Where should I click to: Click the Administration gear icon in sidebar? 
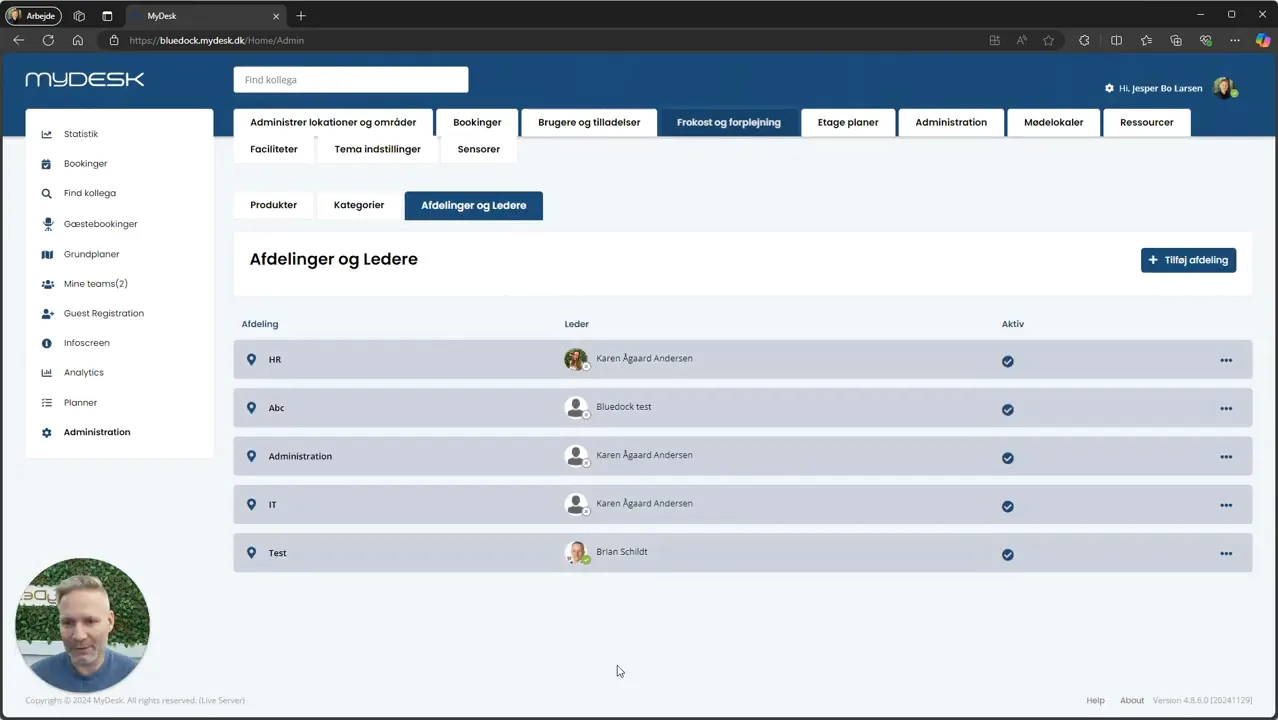(x=46, y=433)
